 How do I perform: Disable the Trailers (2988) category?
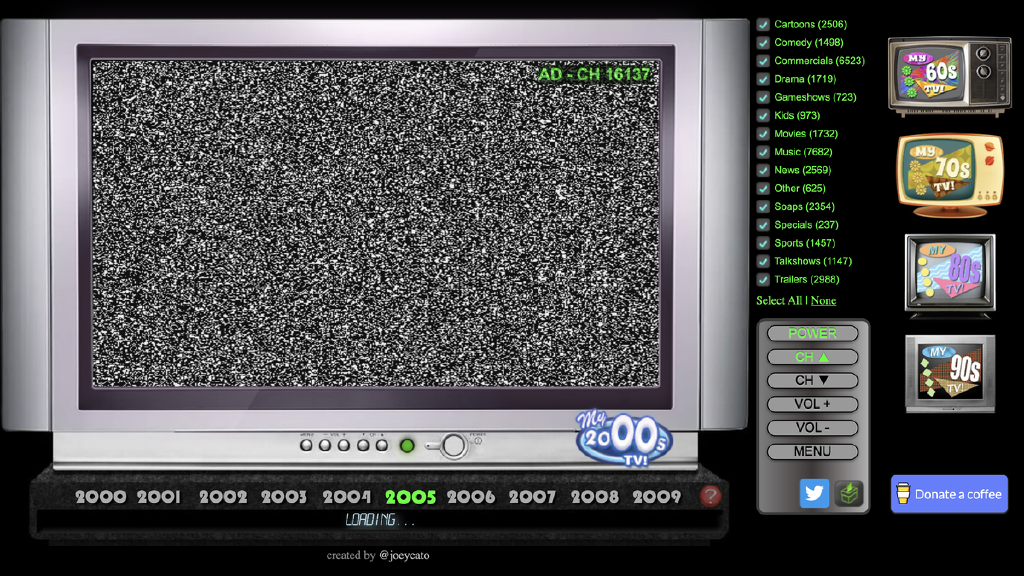point(763,280)
